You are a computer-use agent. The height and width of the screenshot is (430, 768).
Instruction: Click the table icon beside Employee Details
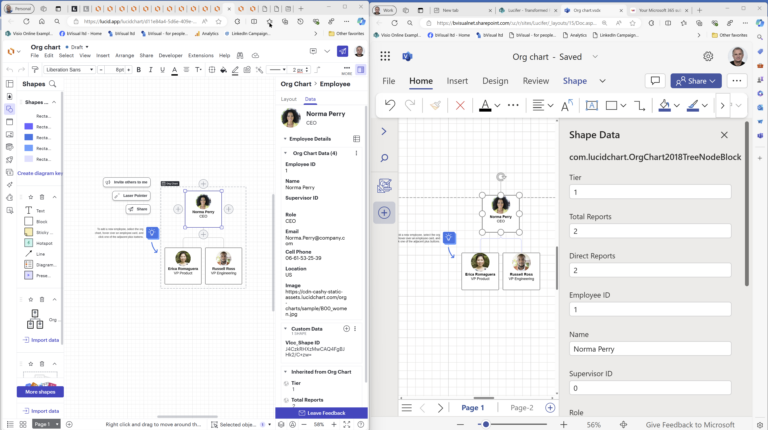357,139
